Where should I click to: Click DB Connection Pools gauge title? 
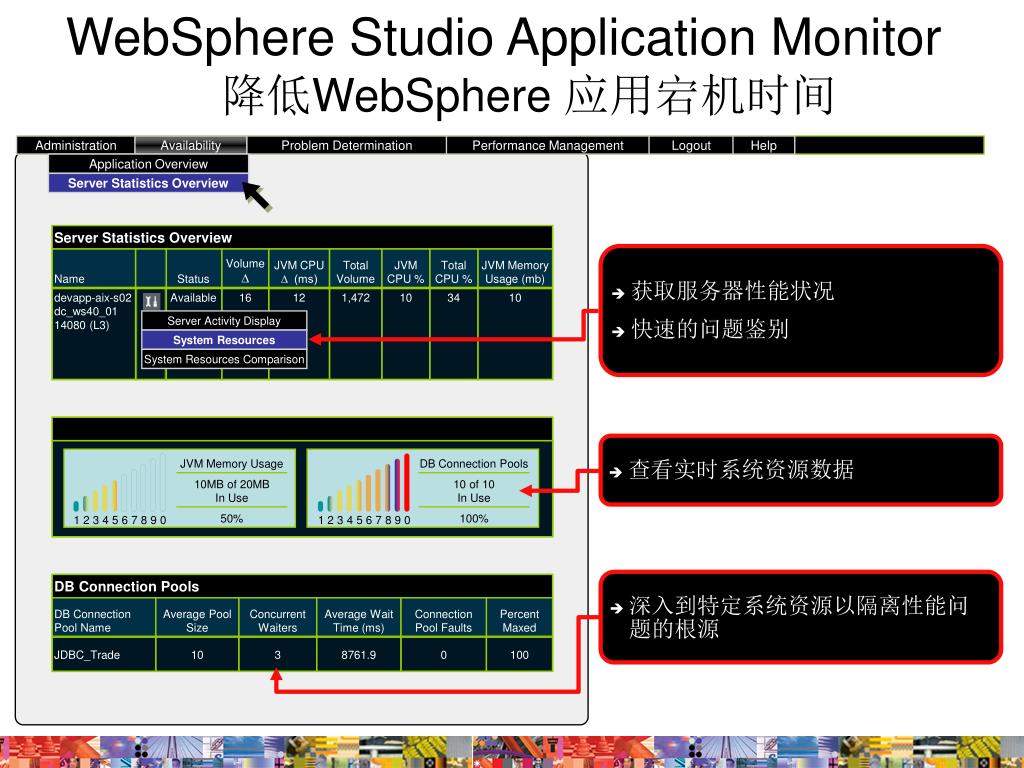(x=473, y=464)
